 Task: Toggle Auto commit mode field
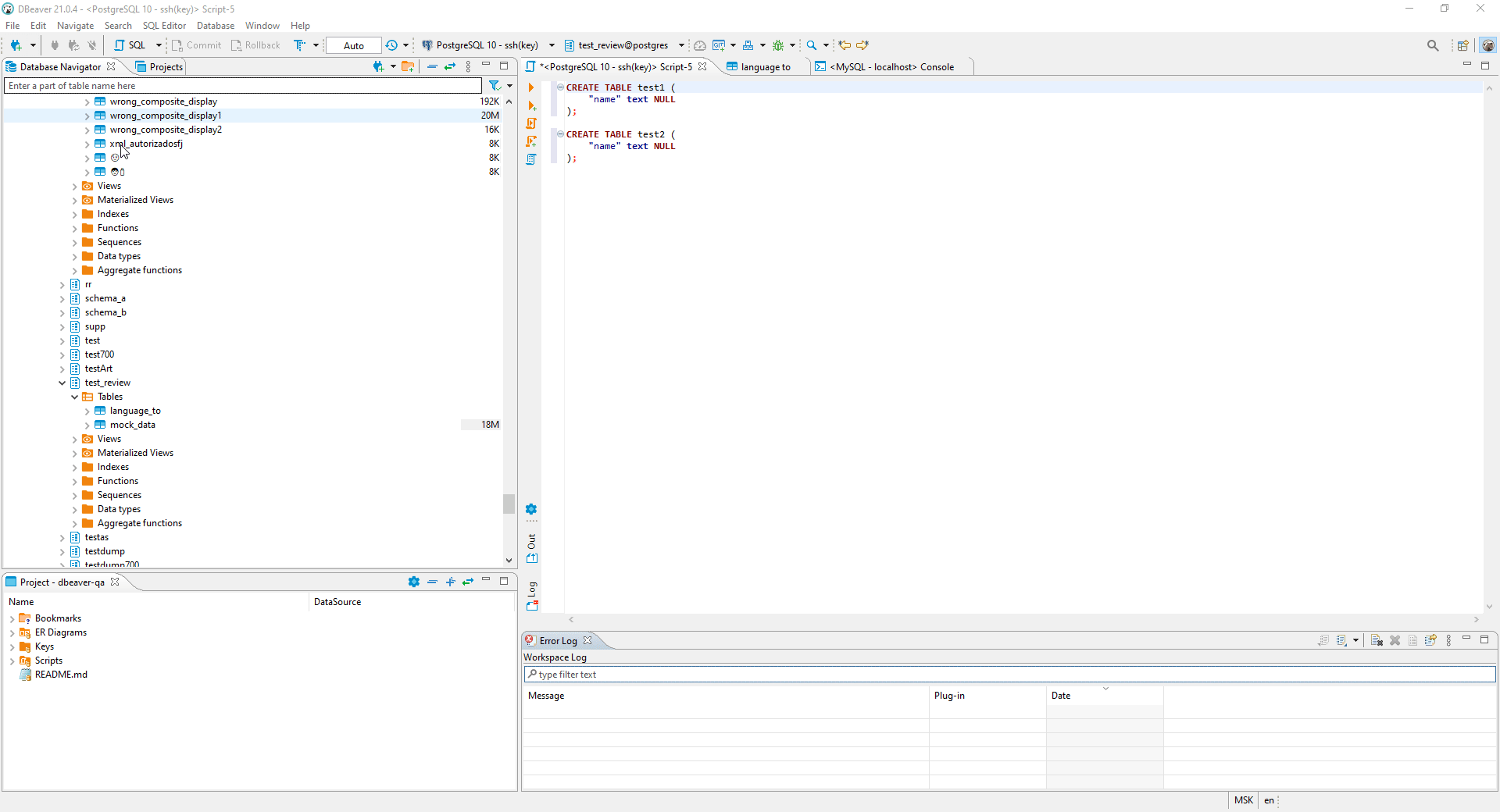(x=354, y=45)
